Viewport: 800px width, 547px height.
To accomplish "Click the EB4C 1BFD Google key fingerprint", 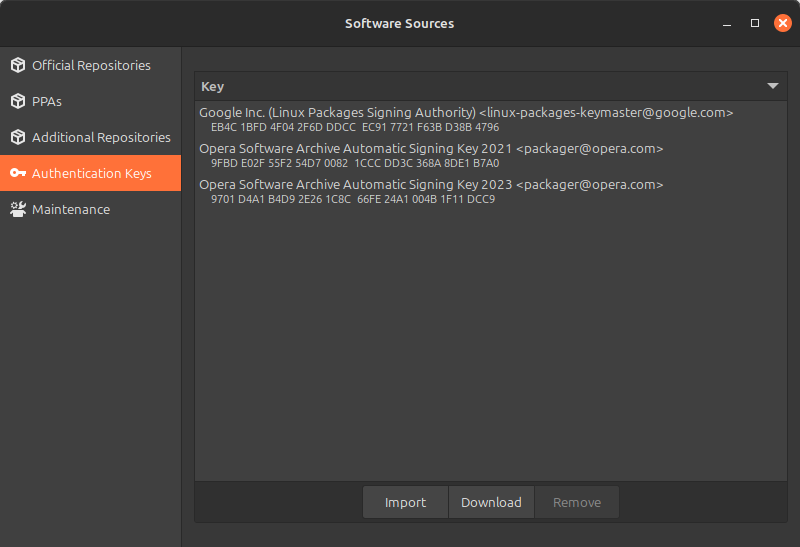I will click(x=355, y=127).
